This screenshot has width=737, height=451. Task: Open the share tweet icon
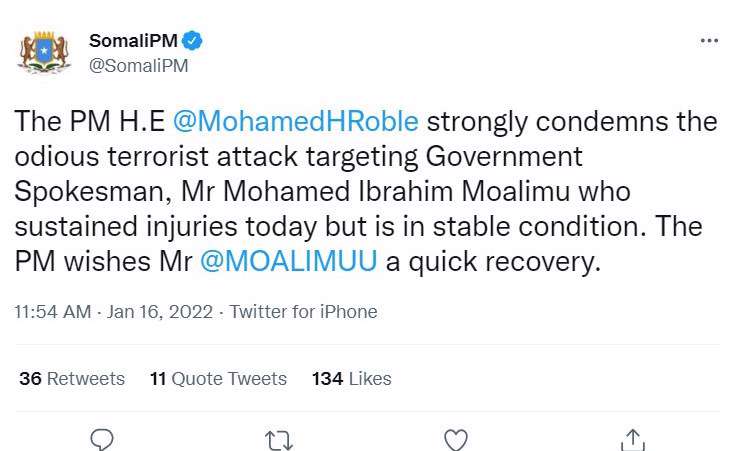632,439
